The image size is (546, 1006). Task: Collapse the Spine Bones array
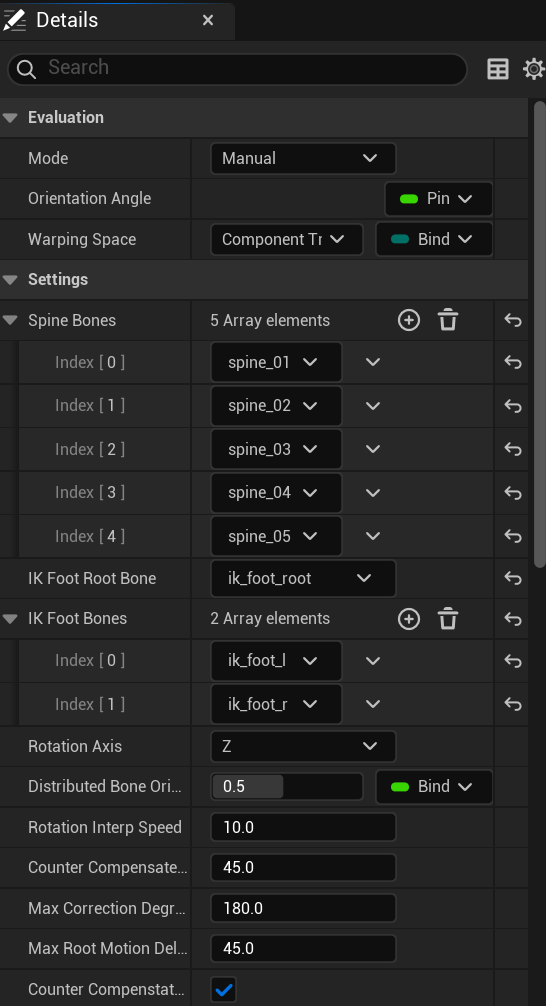[x=10, y=320]
